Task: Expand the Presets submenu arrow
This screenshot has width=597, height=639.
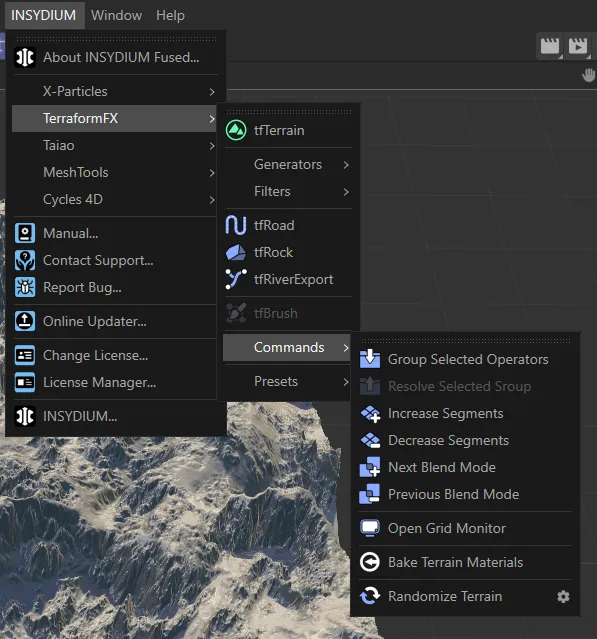Action: 346,382
